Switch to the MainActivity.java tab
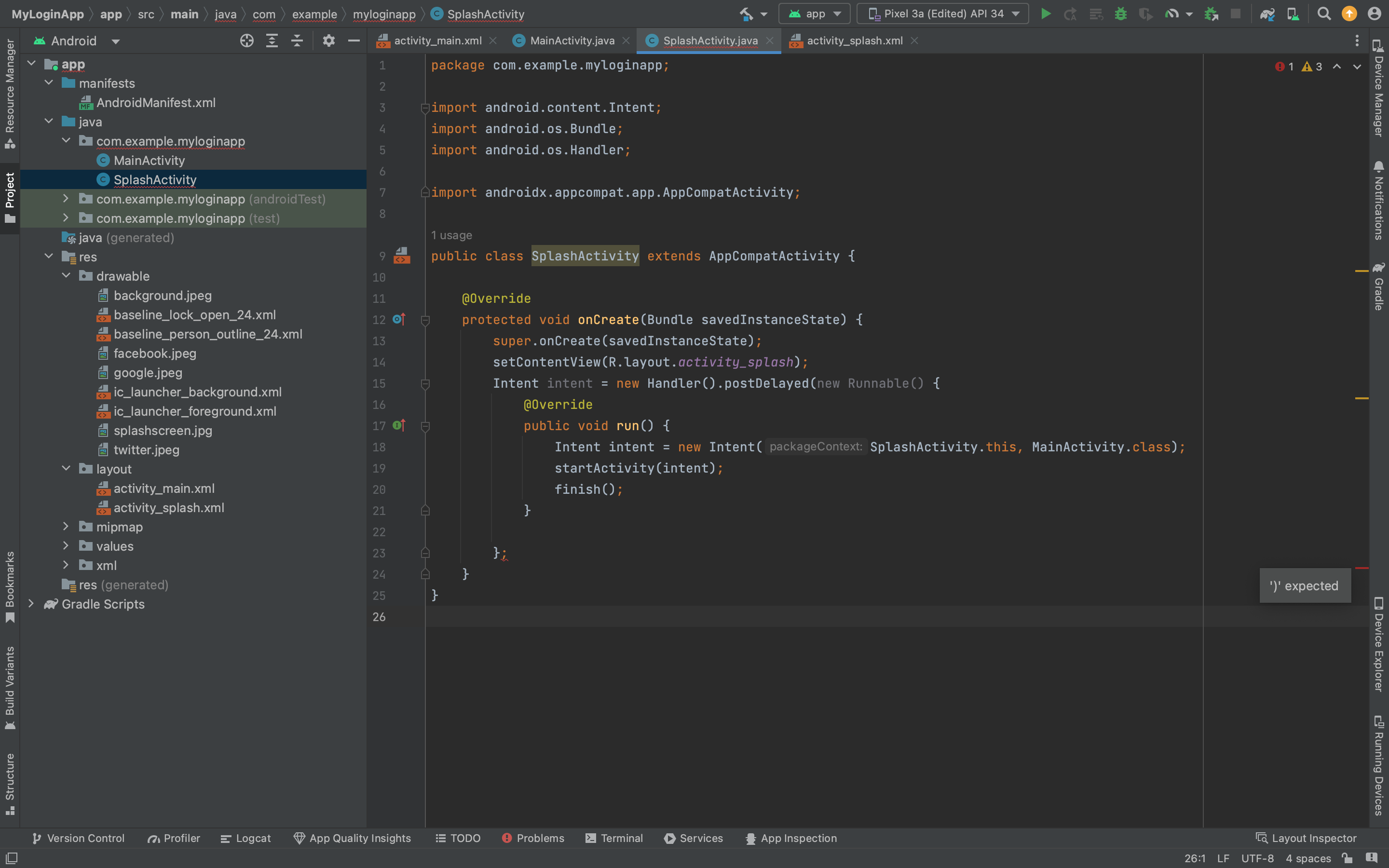Viewport: 1389px width, 868px height. [572, 41]
